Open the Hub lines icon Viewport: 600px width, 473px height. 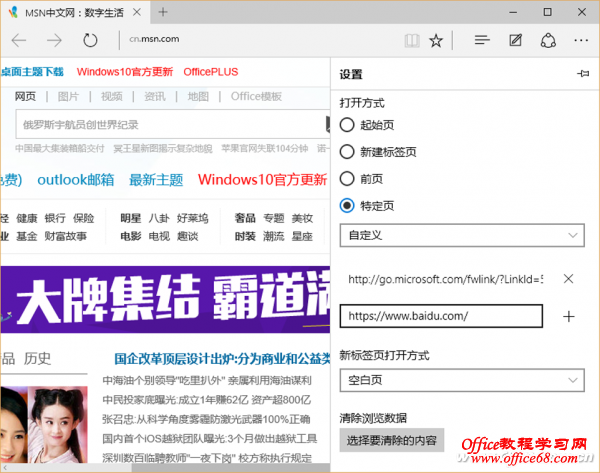tap(482, 39)
